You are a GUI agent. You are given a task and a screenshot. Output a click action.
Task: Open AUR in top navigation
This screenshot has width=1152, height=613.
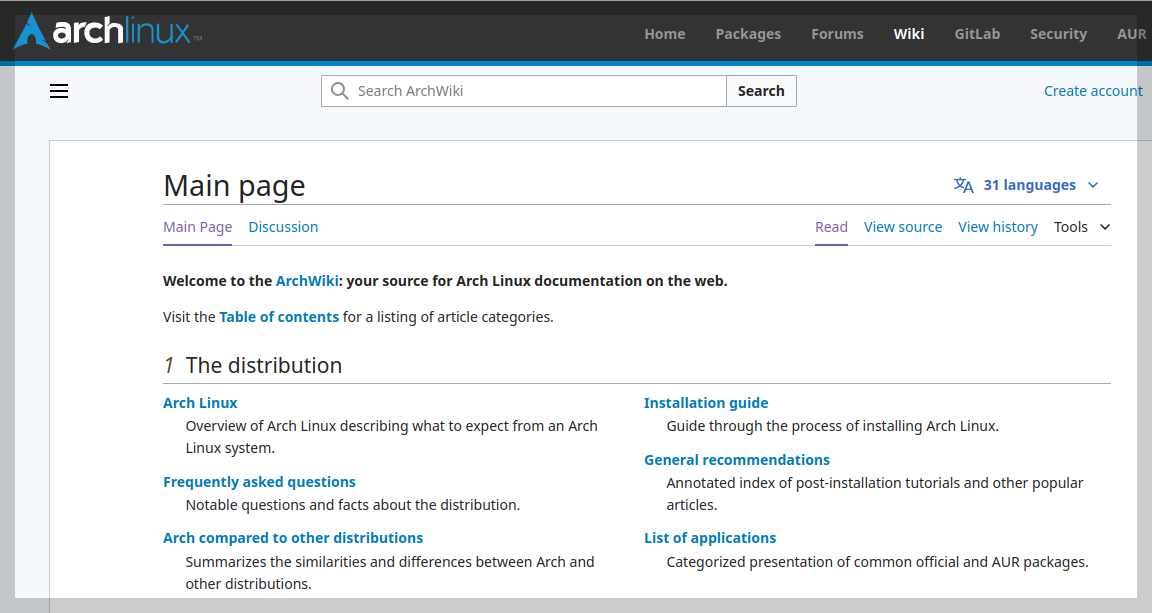pos(1131,34)
